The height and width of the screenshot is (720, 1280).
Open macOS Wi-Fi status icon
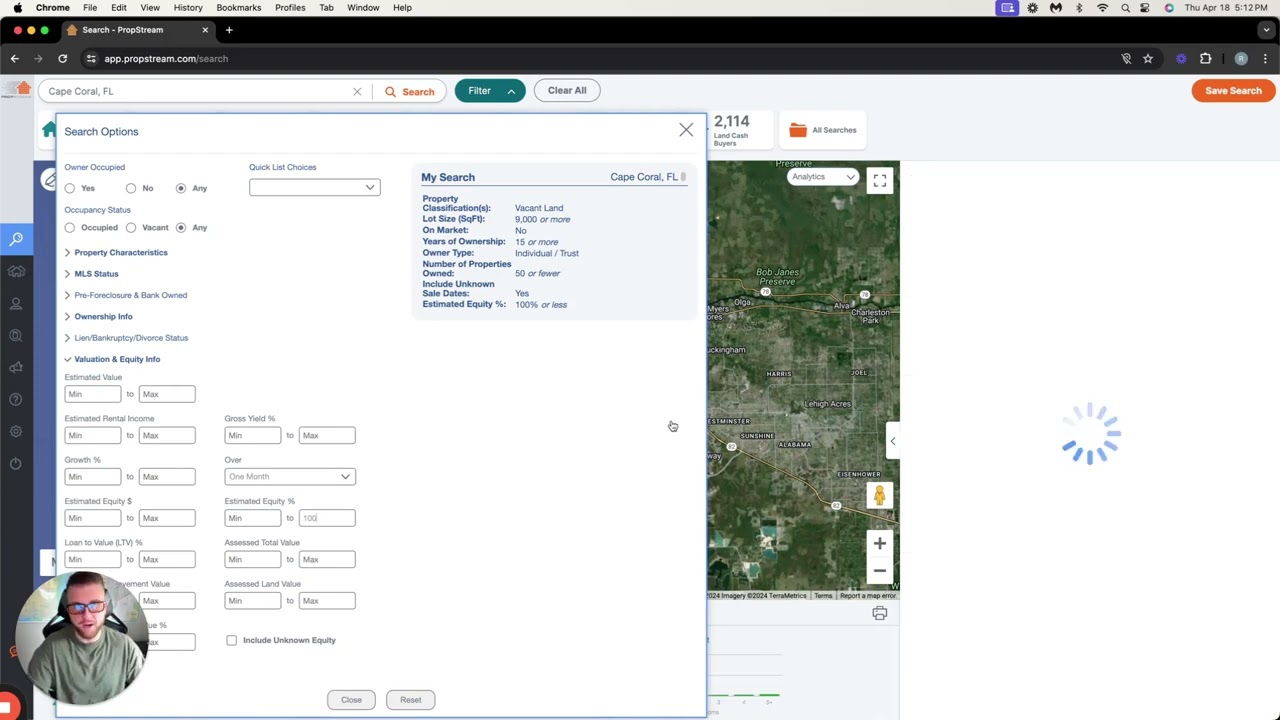[1102, 8]
